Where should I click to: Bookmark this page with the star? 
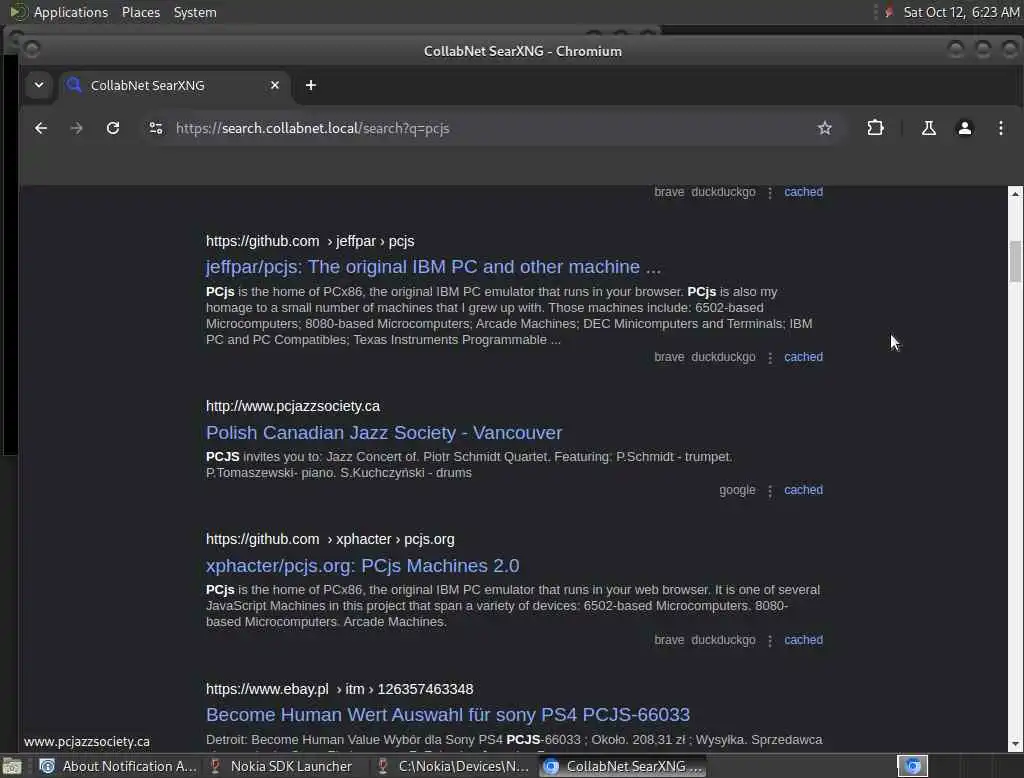click(825, 128)
